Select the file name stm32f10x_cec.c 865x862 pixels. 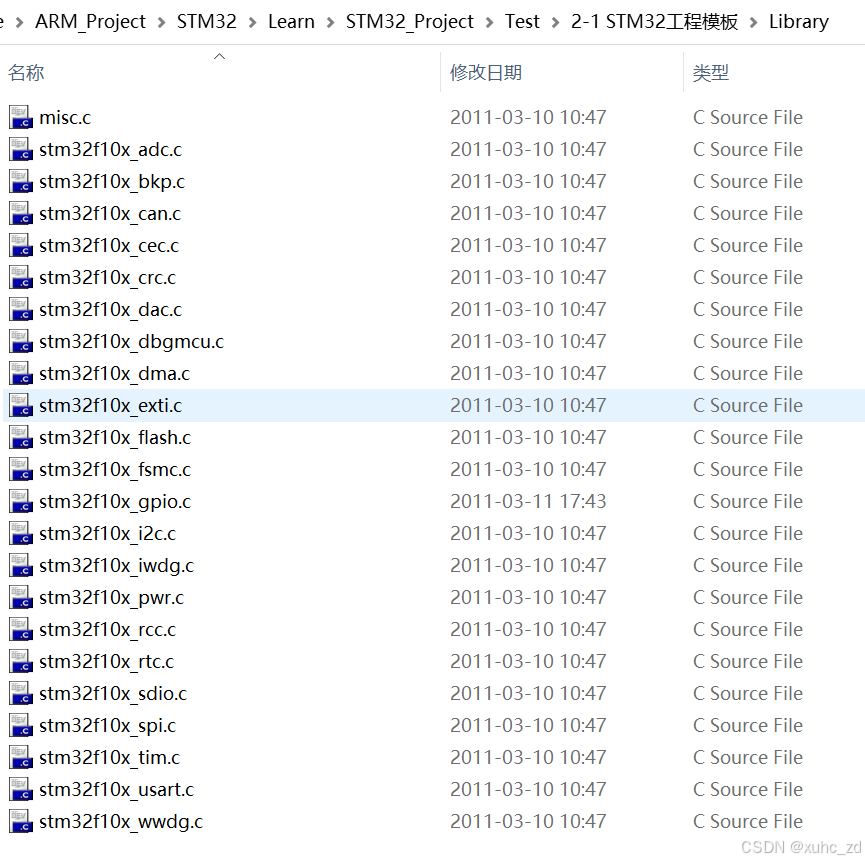(109, 245)
